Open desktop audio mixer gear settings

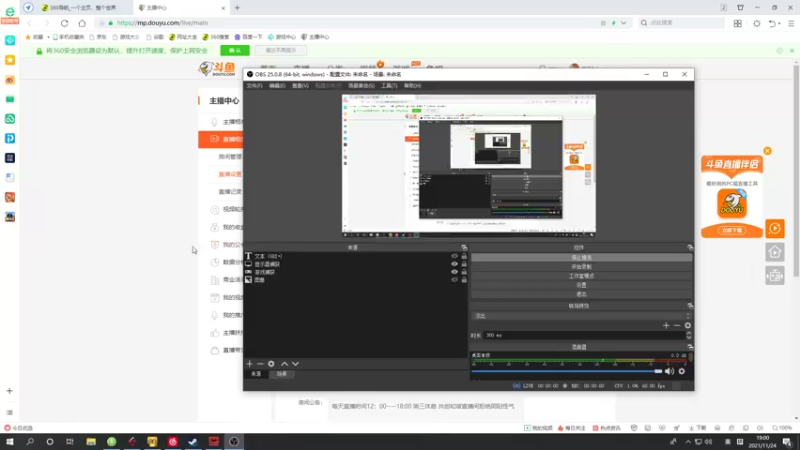pyautogui.click(x=682, y=371)
